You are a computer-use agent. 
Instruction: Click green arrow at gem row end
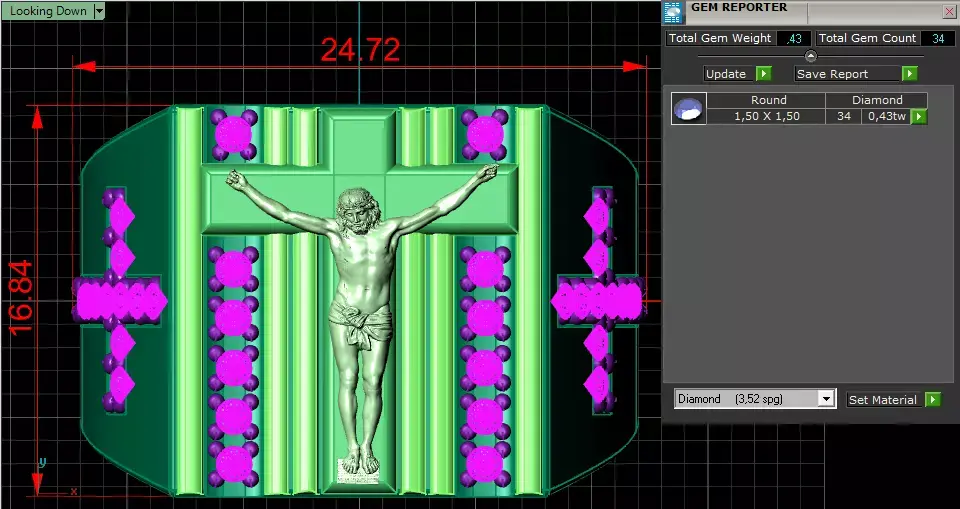(x=919, y=116)
